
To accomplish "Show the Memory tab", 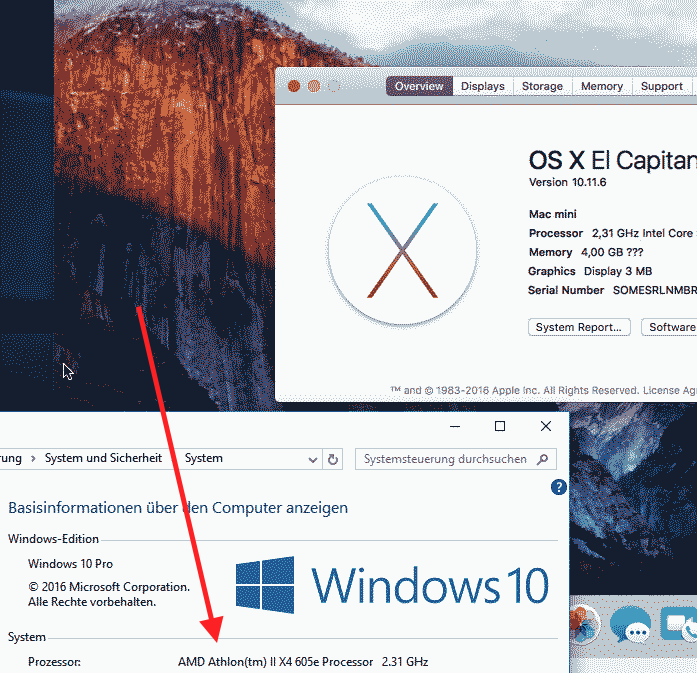I will point(602,86).
